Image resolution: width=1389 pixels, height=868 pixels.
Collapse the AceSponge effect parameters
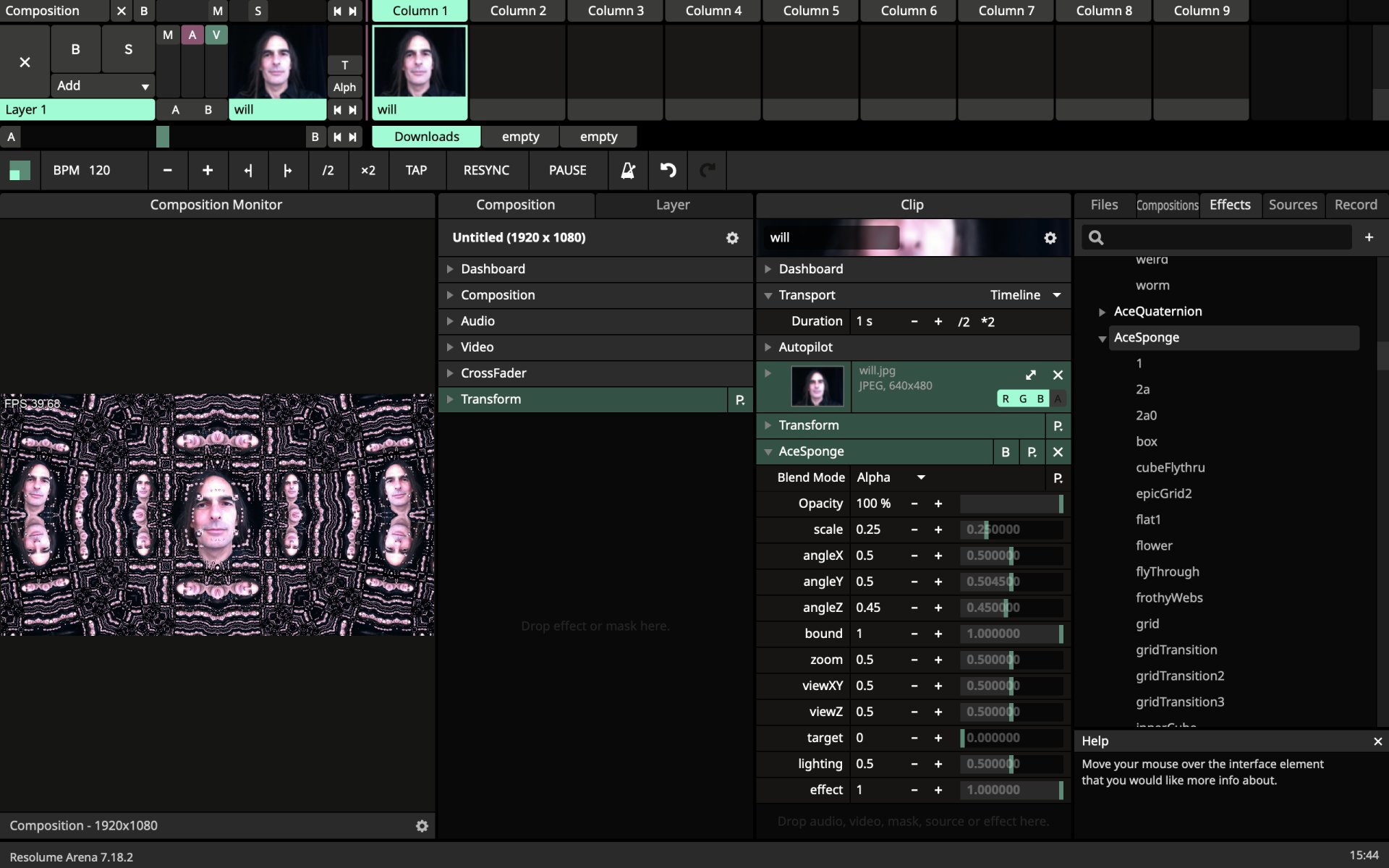coord(768,452)
